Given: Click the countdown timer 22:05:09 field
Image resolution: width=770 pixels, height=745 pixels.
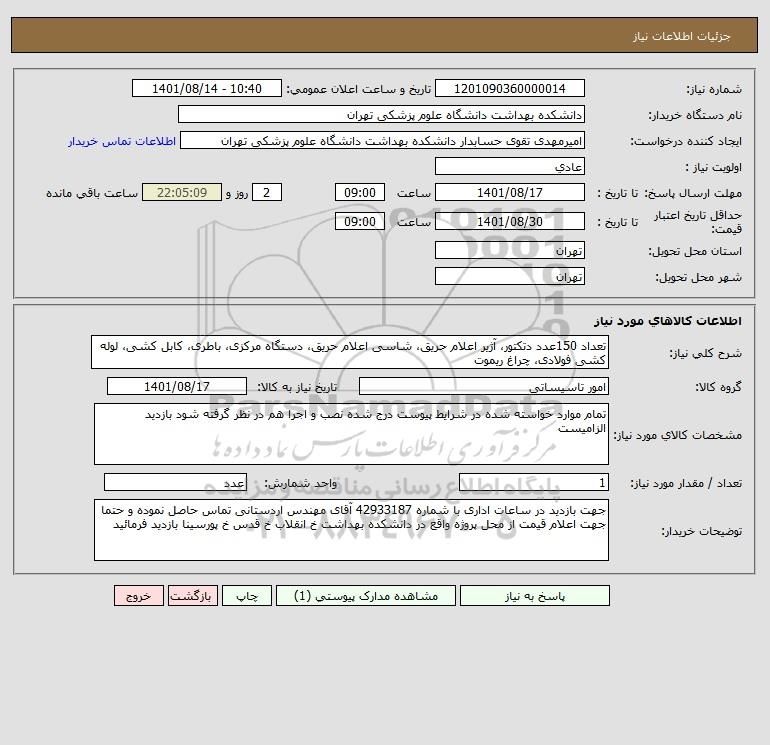Looking at the screenshot, I should (x=182, y=193).
